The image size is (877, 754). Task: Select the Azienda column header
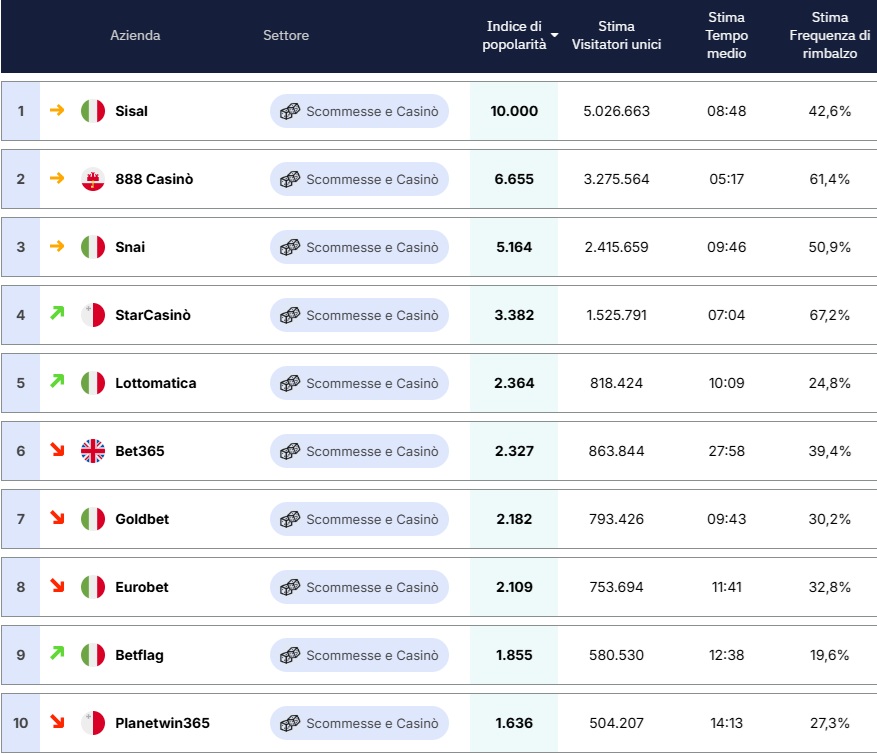(135, 35)
